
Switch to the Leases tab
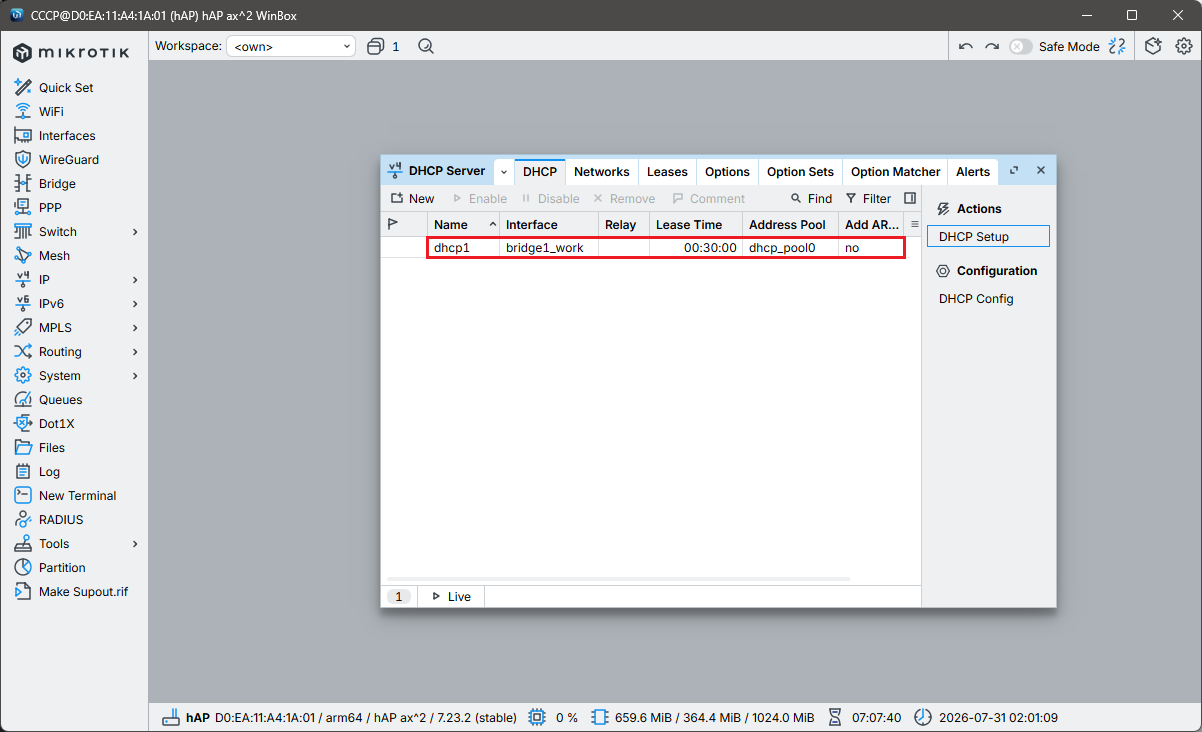point(667,171)
